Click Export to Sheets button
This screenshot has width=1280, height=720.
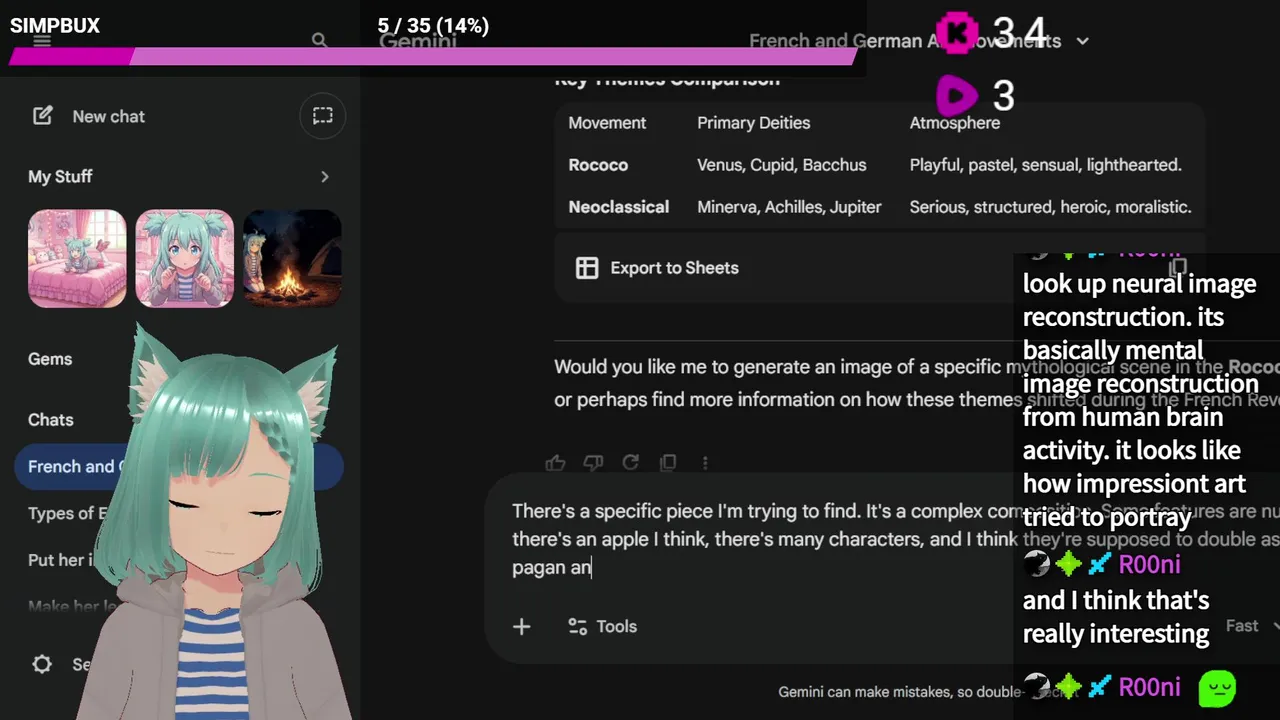pyautogui.click(x=656, y=268)
